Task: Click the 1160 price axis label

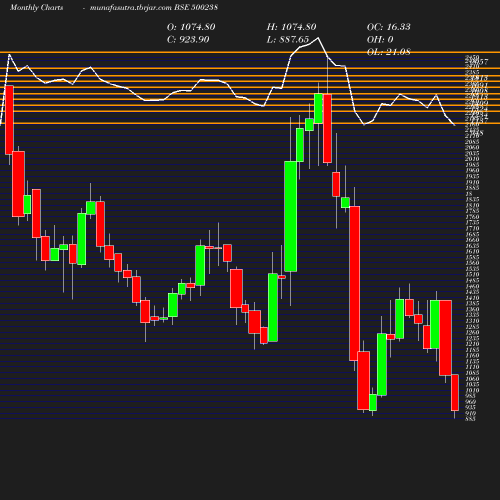Action: pos(472,355)
